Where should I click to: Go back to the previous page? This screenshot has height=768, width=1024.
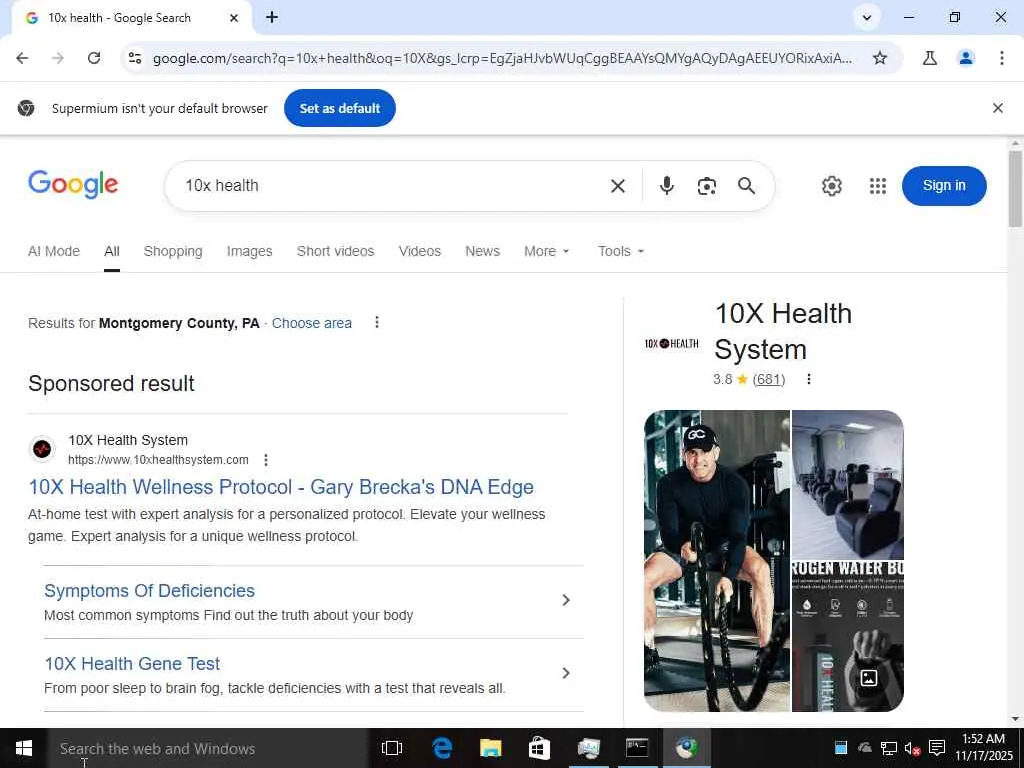pos(22,58)
